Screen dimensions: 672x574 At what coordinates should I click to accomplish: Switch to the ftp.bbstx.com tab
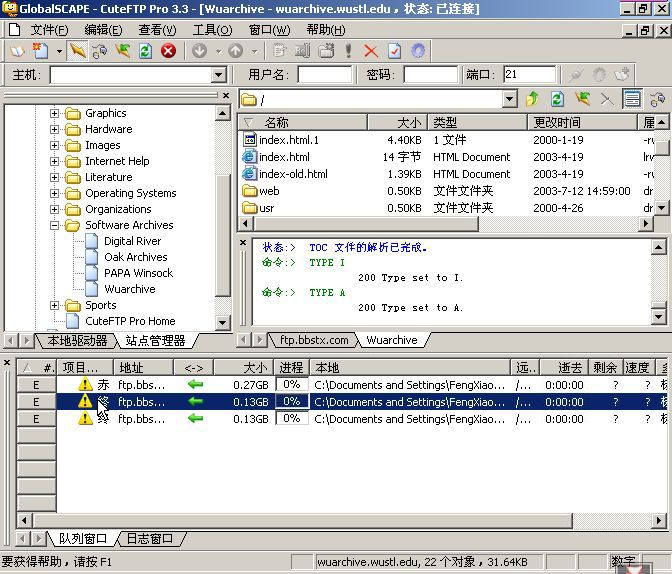point(314,340)
